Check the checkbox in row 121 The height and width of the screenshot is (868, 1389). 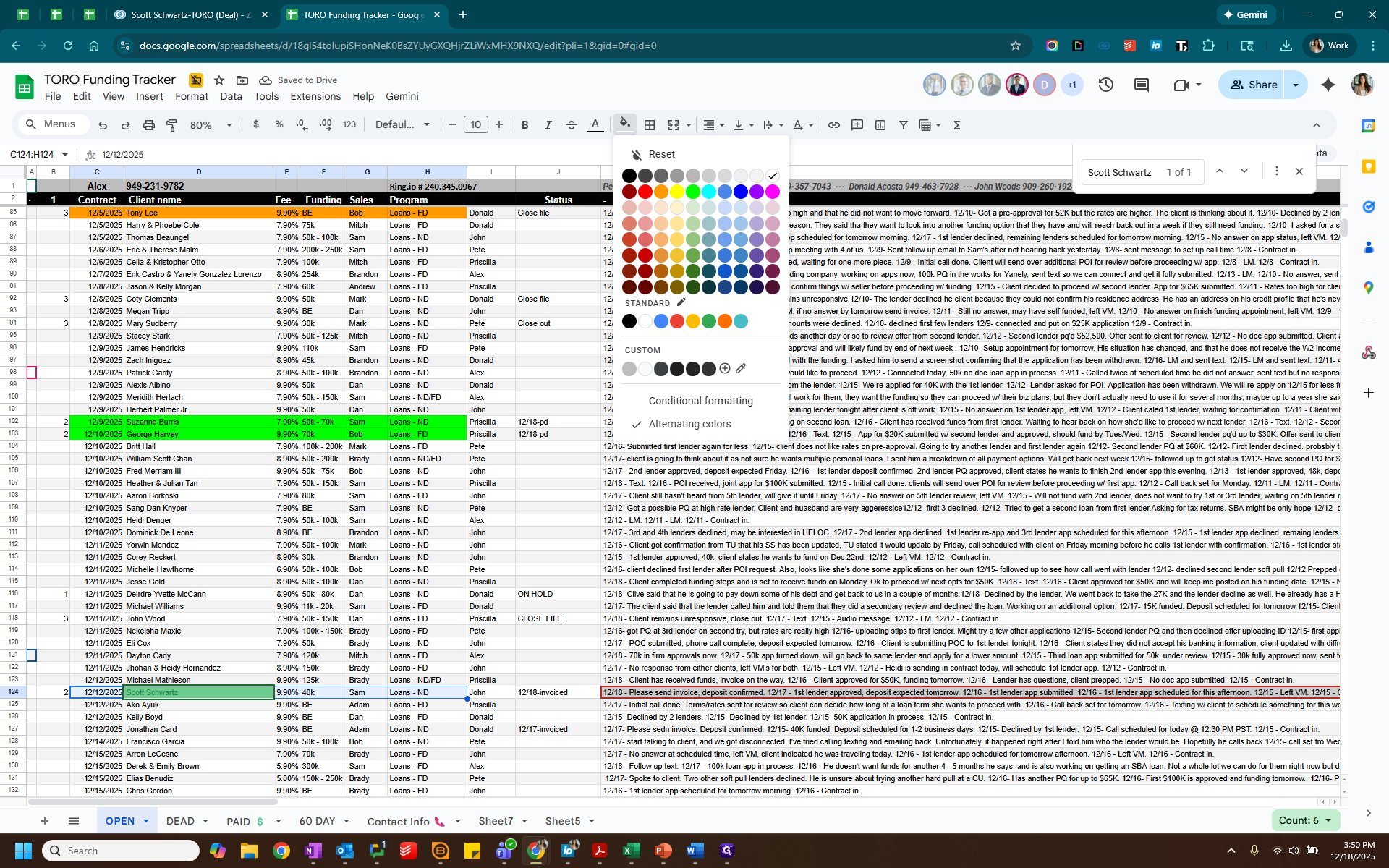click(32, 655)
